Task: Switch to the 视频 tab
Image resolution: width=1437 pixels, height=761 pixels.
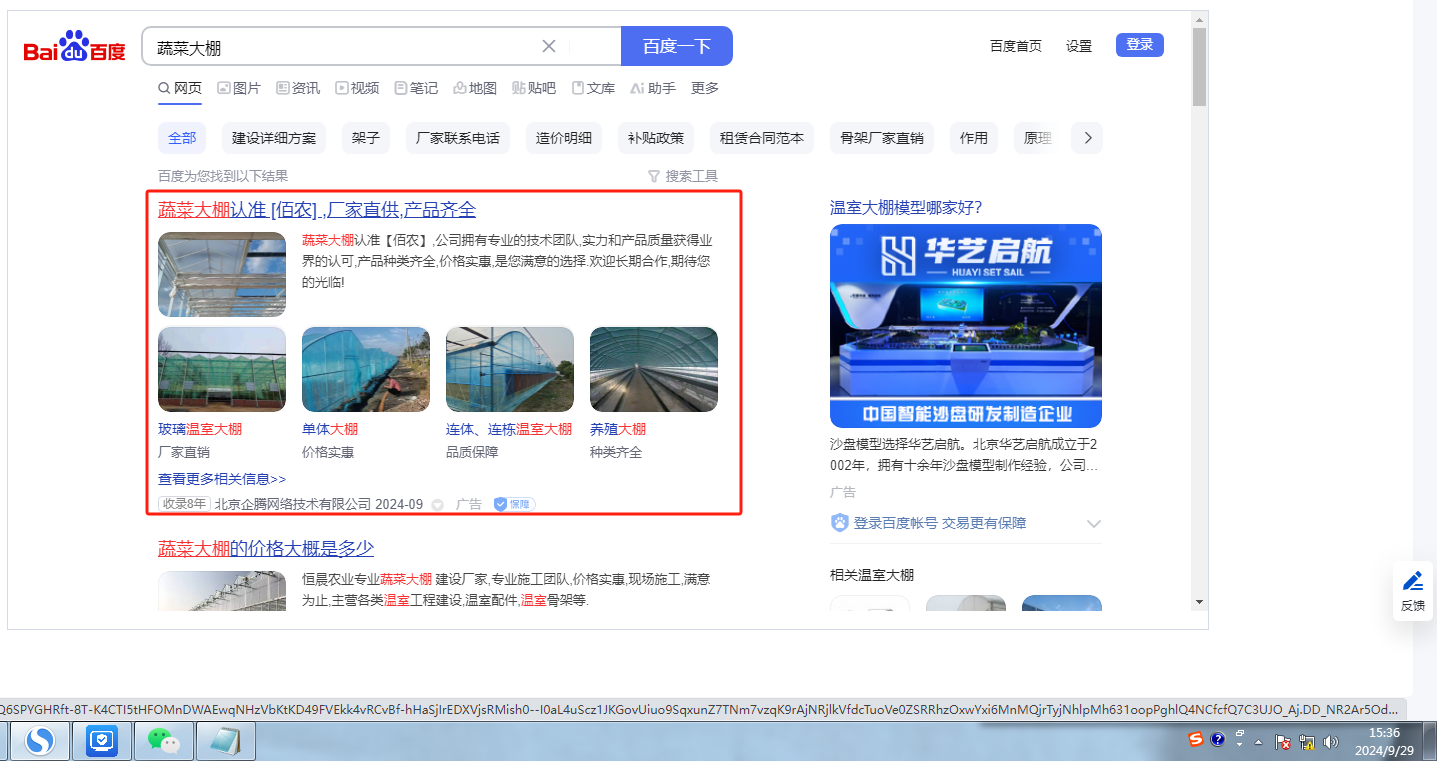Action: point(357,88)
